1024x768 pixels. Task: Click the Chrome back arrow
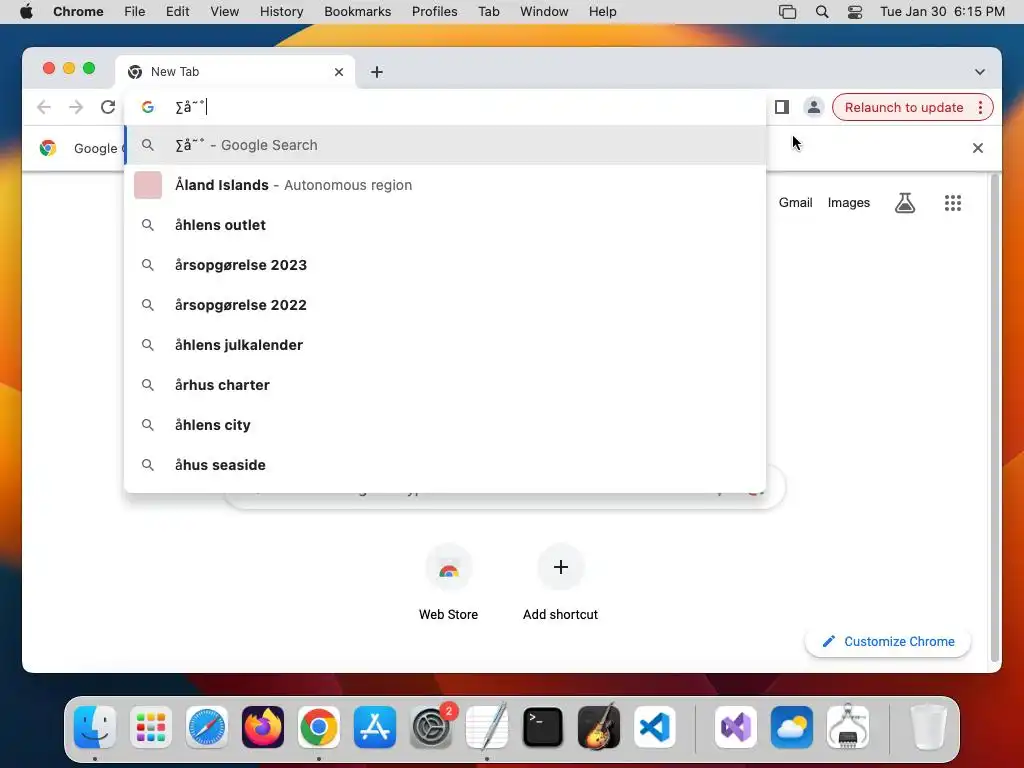[x=44, y=107]
